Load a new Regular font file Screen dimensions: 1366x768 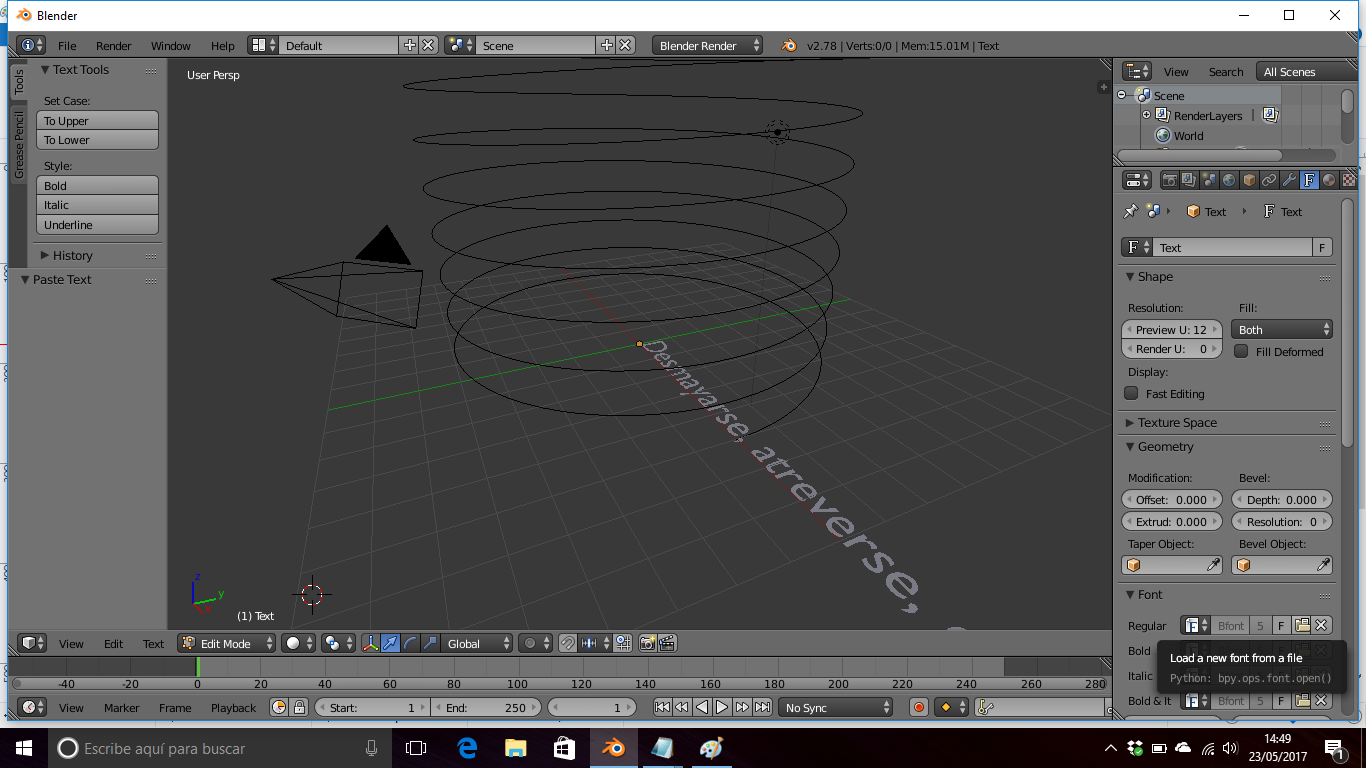coord(1302,625)
